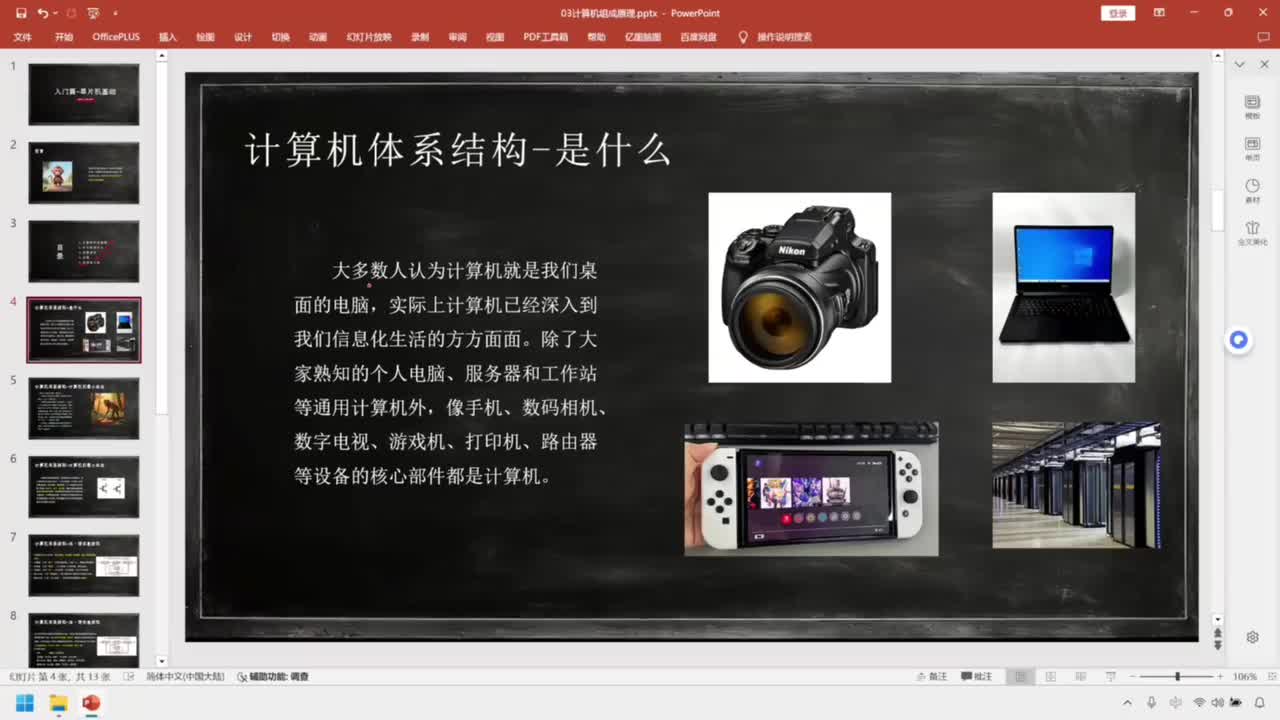
Task: Select the Nikon camera picture on slide
Action: 800,288
